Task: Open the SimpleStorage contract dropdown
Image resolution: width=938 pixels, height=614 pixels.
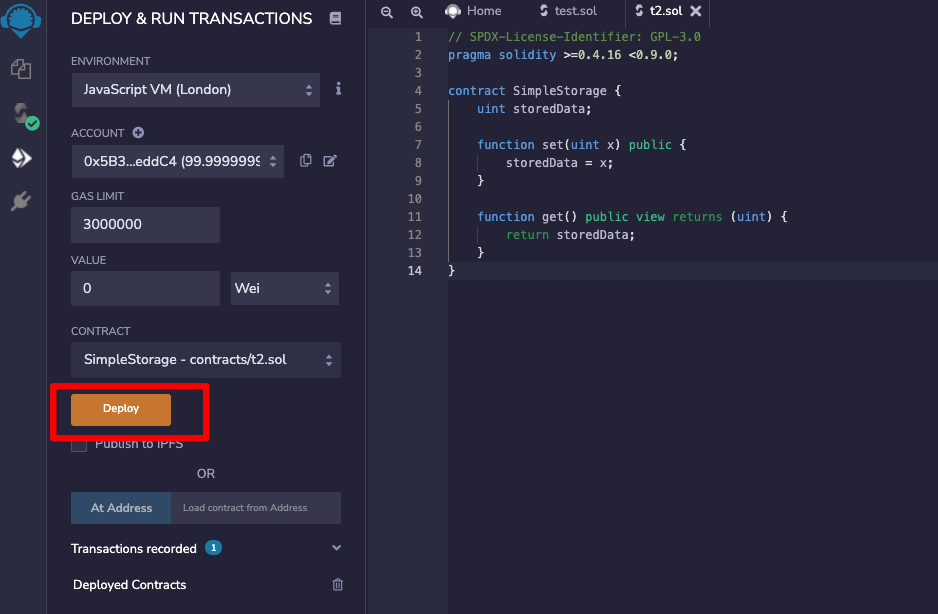Action: pos(206,360)
